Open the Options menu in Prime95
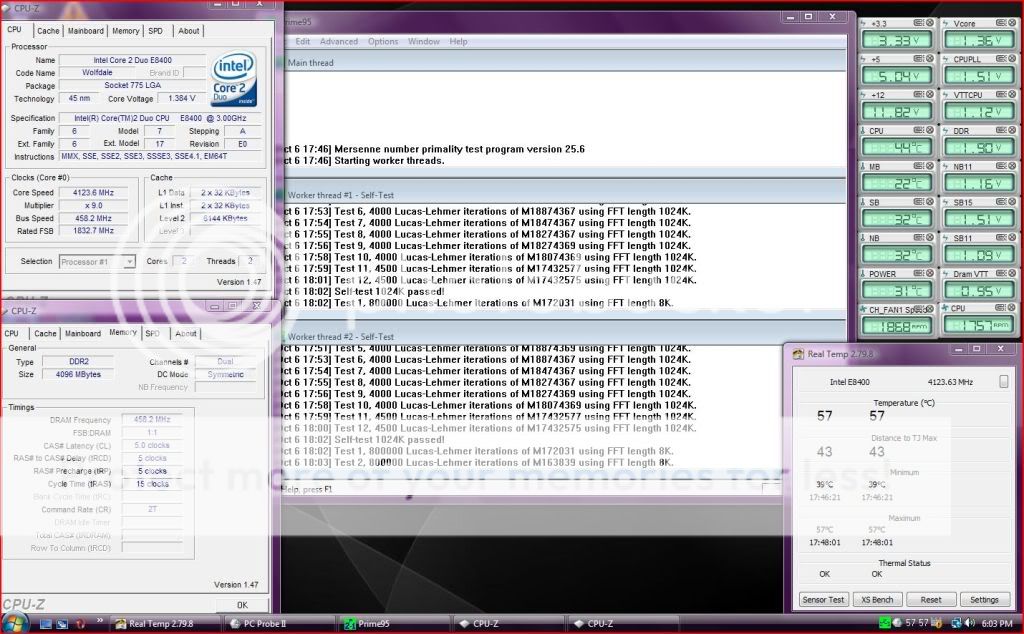 pos(383,41)
